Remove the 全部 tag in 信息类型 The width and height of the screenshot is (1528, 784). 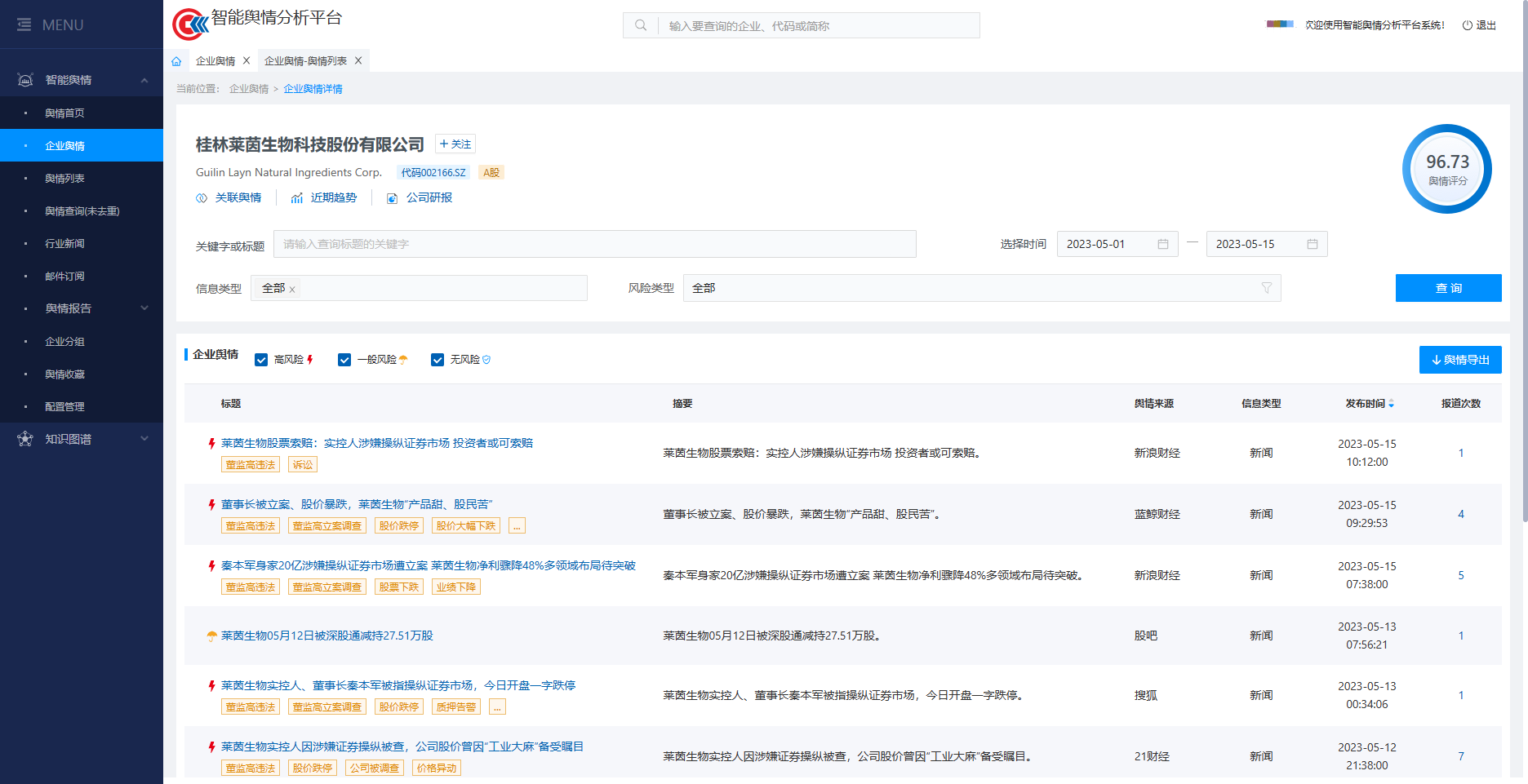292,290
